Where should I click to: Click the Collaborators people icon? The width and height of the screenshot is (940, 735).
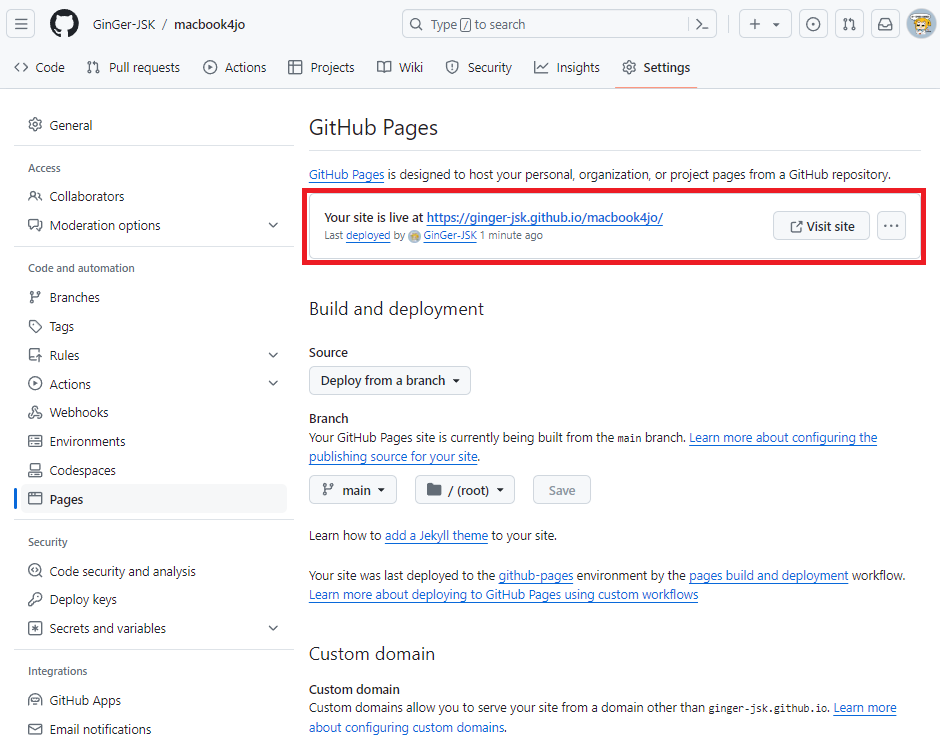pyautogui.click(x=35, y=196)
